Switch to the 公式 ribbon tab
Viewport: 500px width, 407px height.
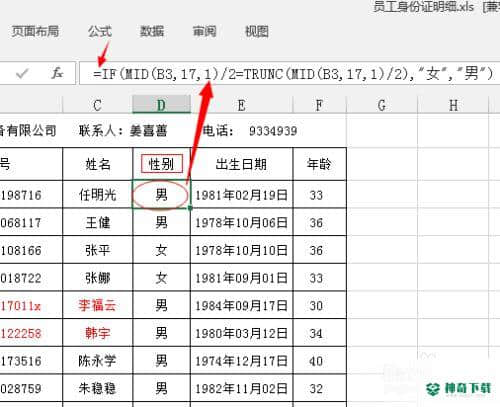tap(100, 31)
